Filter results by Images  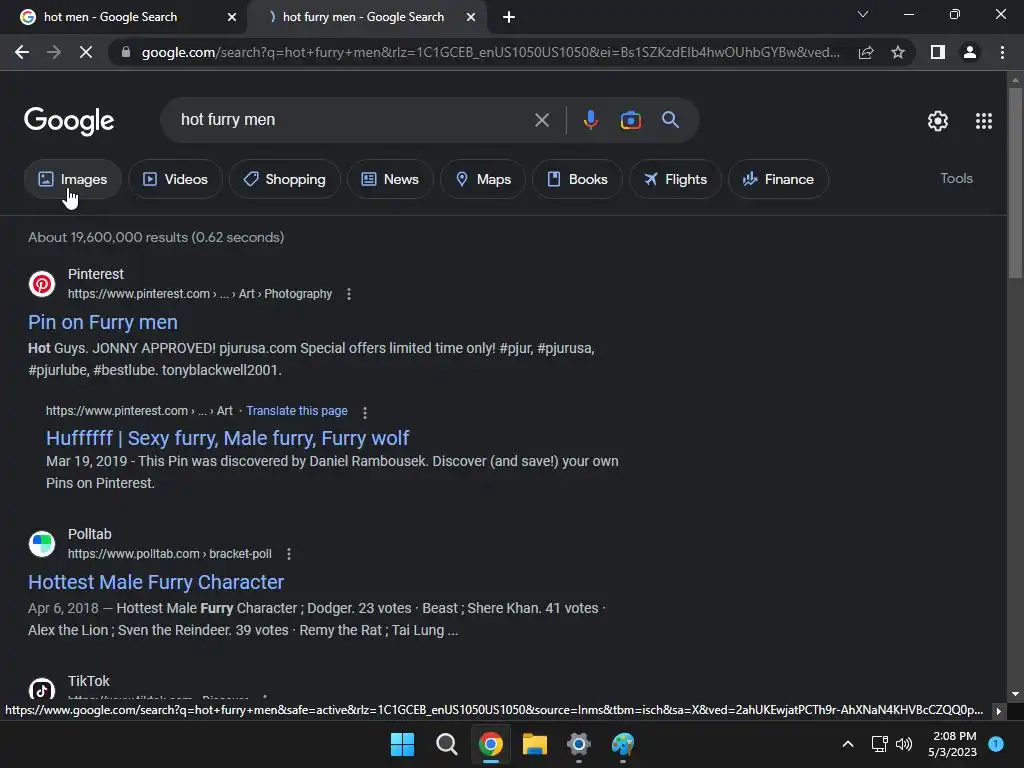pos(72,179)
